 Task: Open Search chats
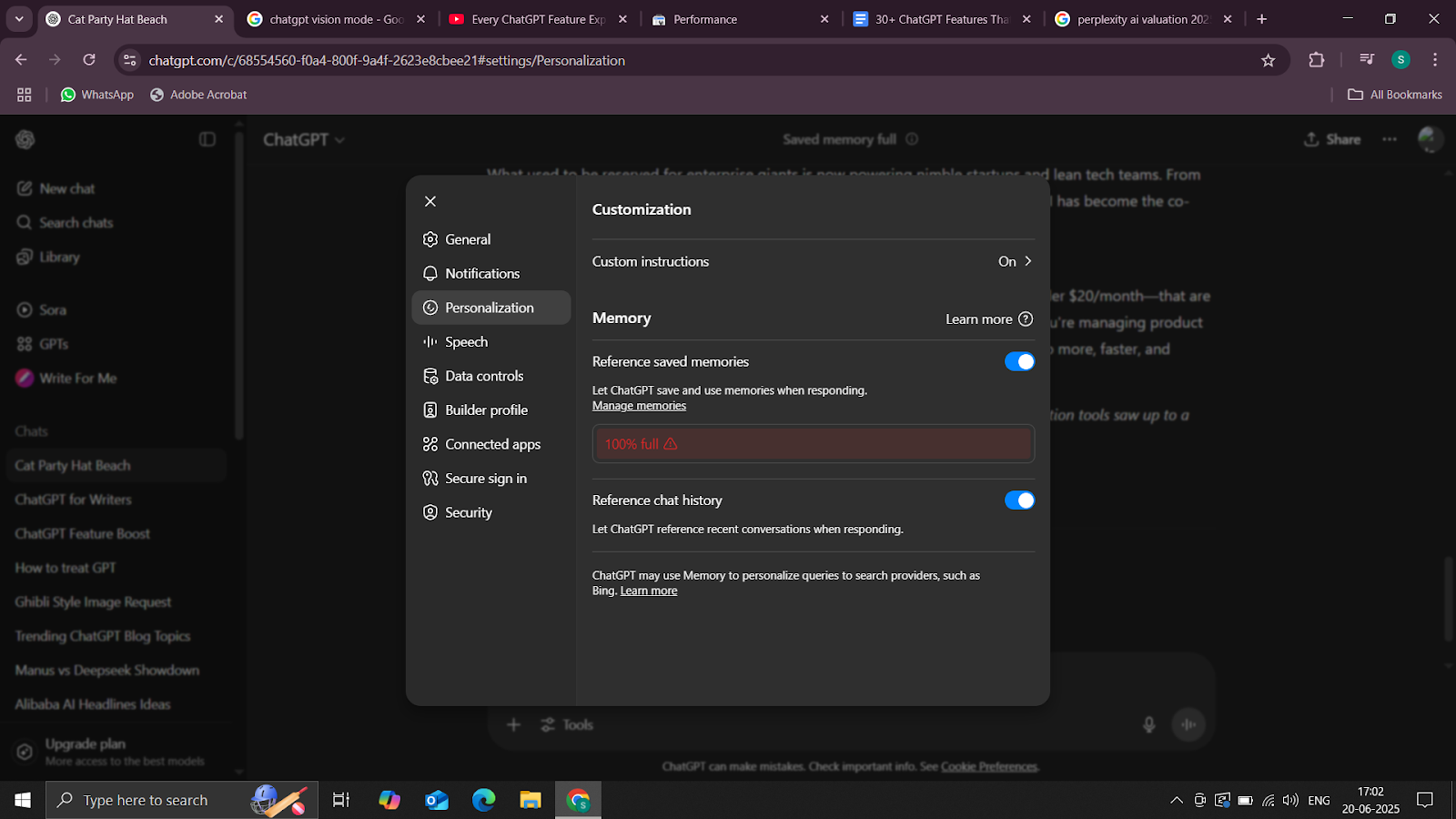(66, 223)
